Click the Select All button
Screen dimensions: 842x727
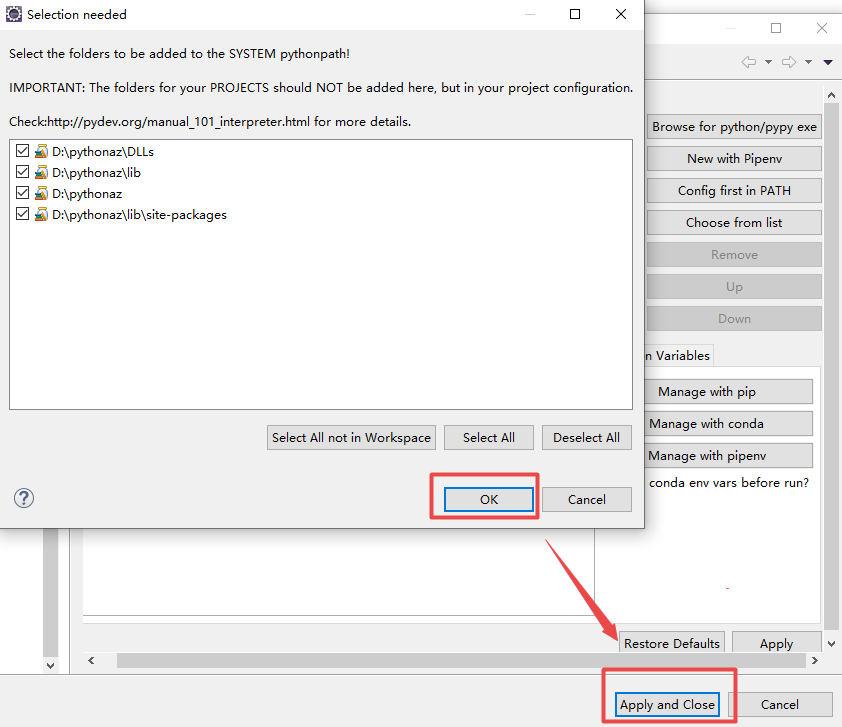[489, 438]
